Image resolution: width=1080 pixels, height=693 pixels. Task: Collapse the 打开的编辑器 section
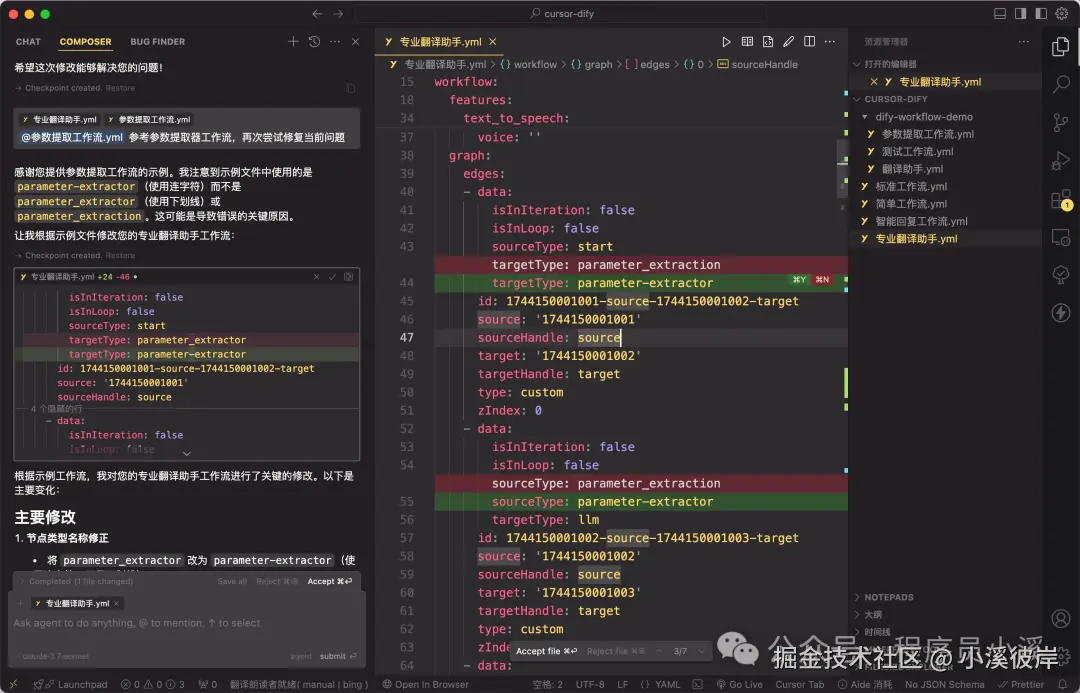click(890, 64)
